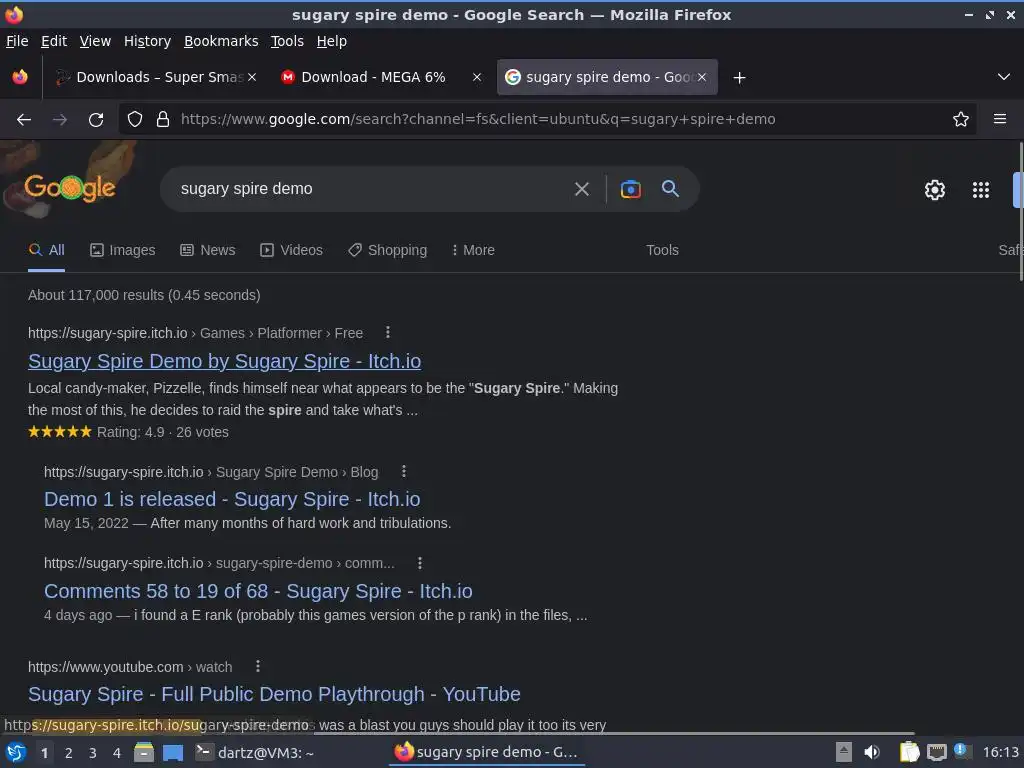Switch to workspace 2
Screen dimensions: 1024x768
coord(69,753)
